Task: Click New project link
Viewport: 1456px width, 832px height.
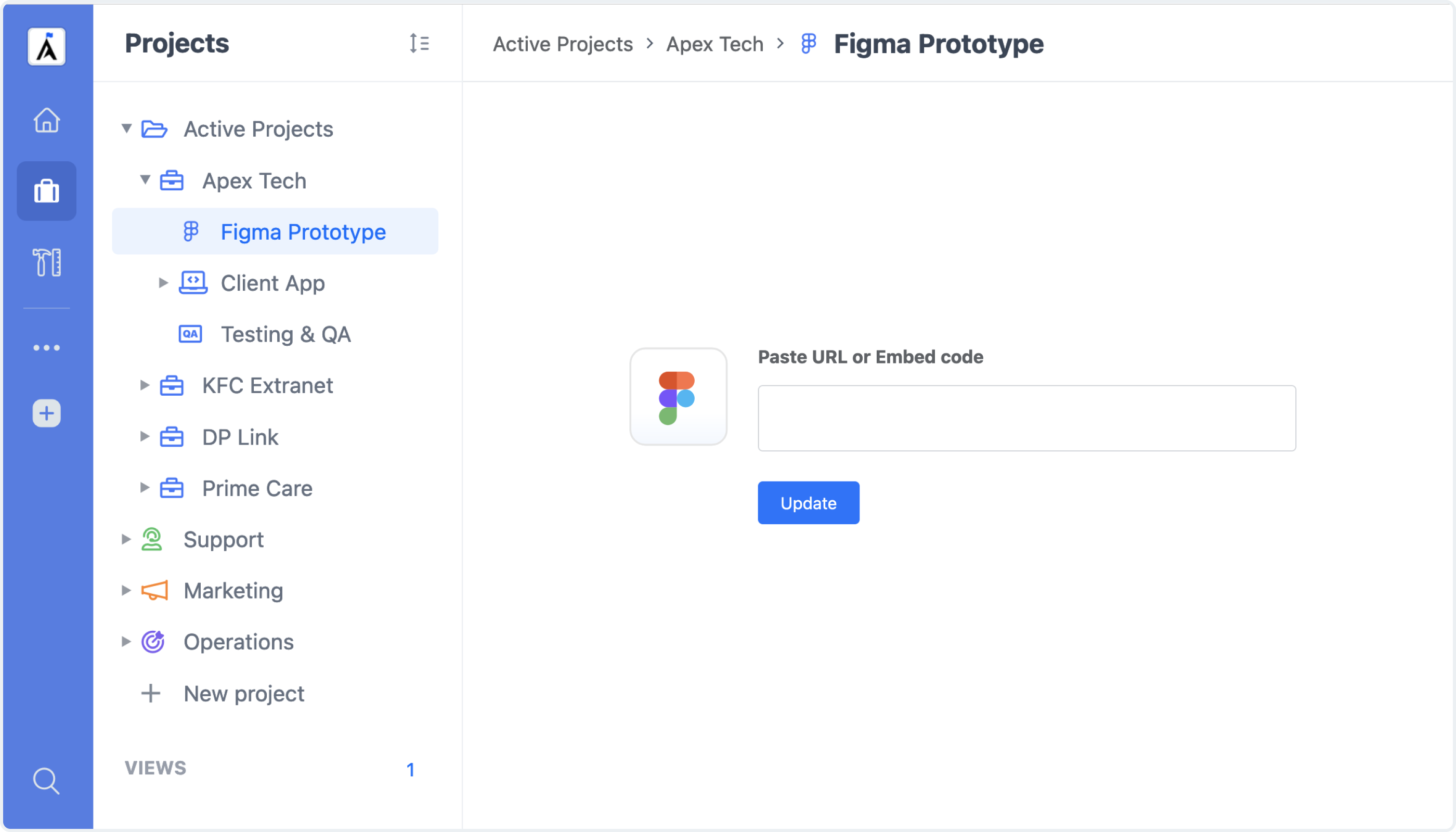Action: tap(243, 694)
